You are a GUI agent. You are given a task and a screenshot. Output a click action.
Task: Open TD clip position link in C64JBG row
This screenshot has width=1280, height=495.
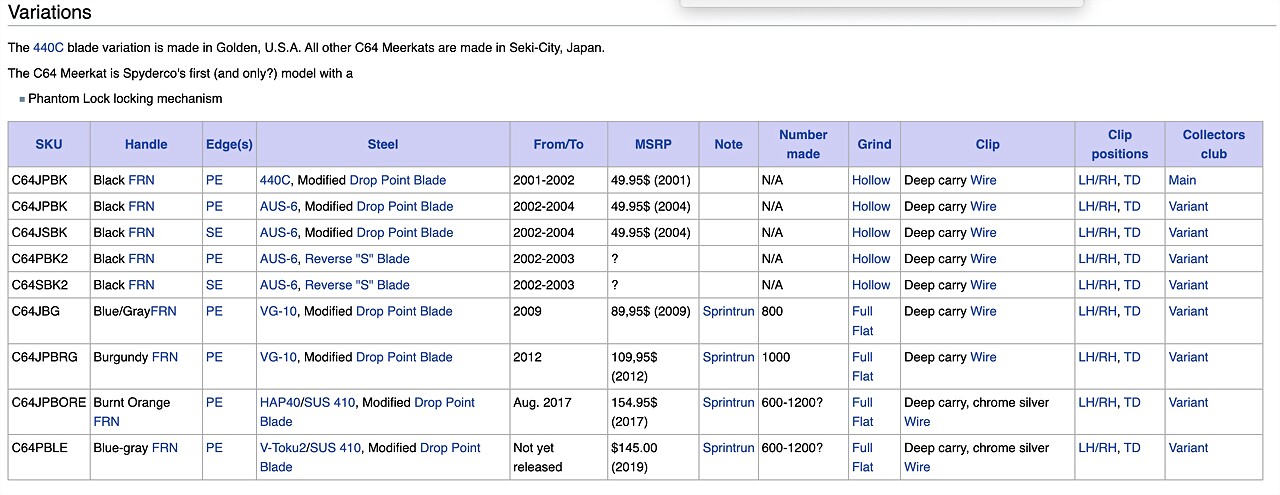(1132, 311)
